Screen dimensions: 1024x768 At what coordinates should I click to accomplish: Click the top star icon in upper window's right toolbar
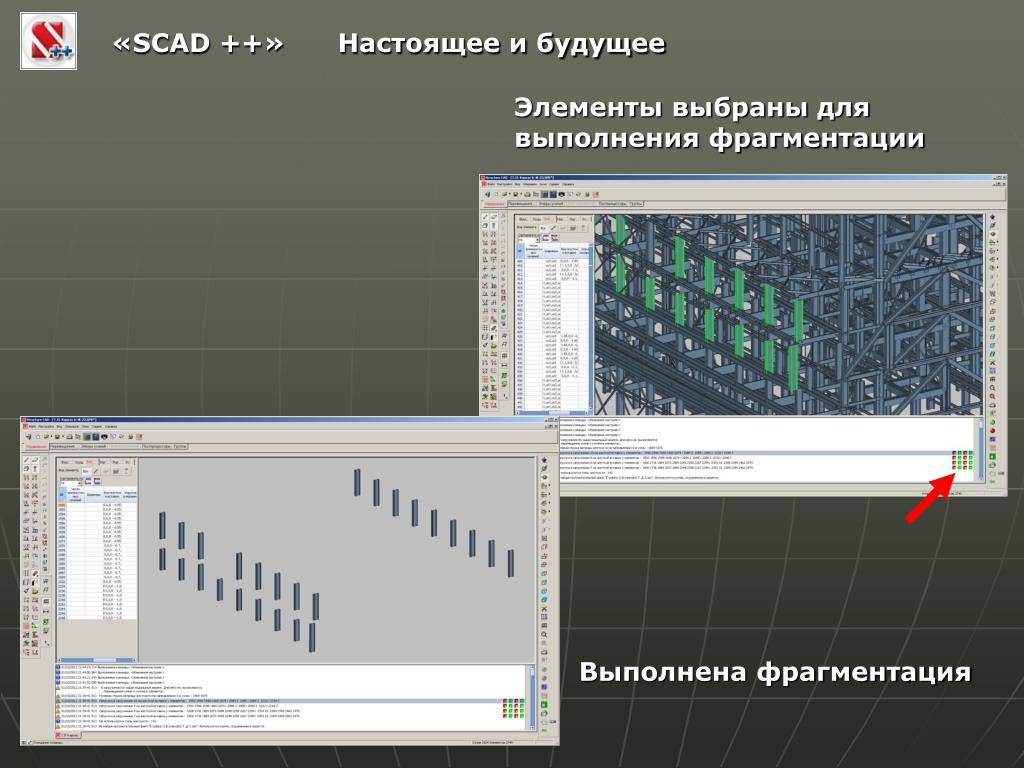992,217
